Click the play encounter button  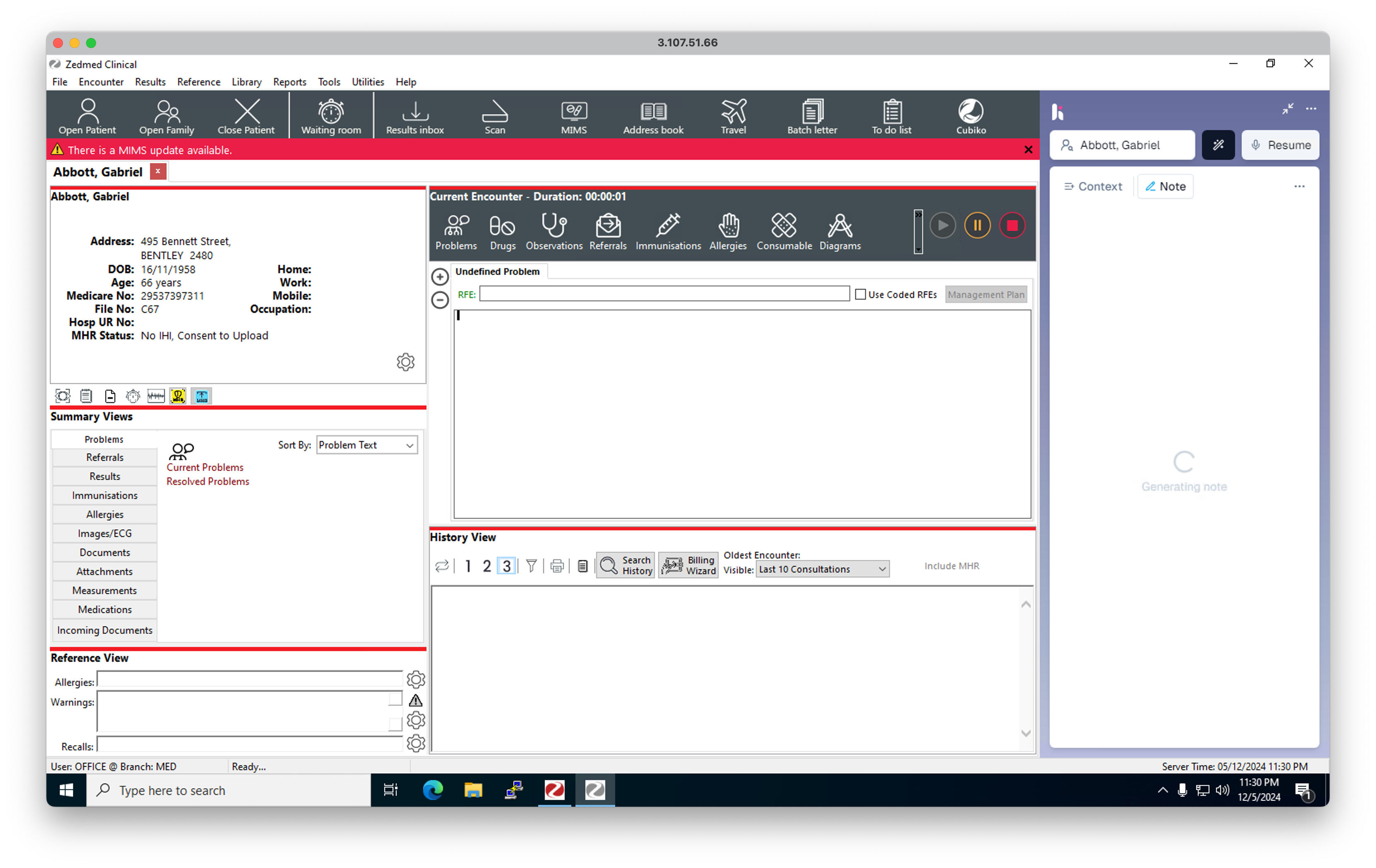point(942,225)
